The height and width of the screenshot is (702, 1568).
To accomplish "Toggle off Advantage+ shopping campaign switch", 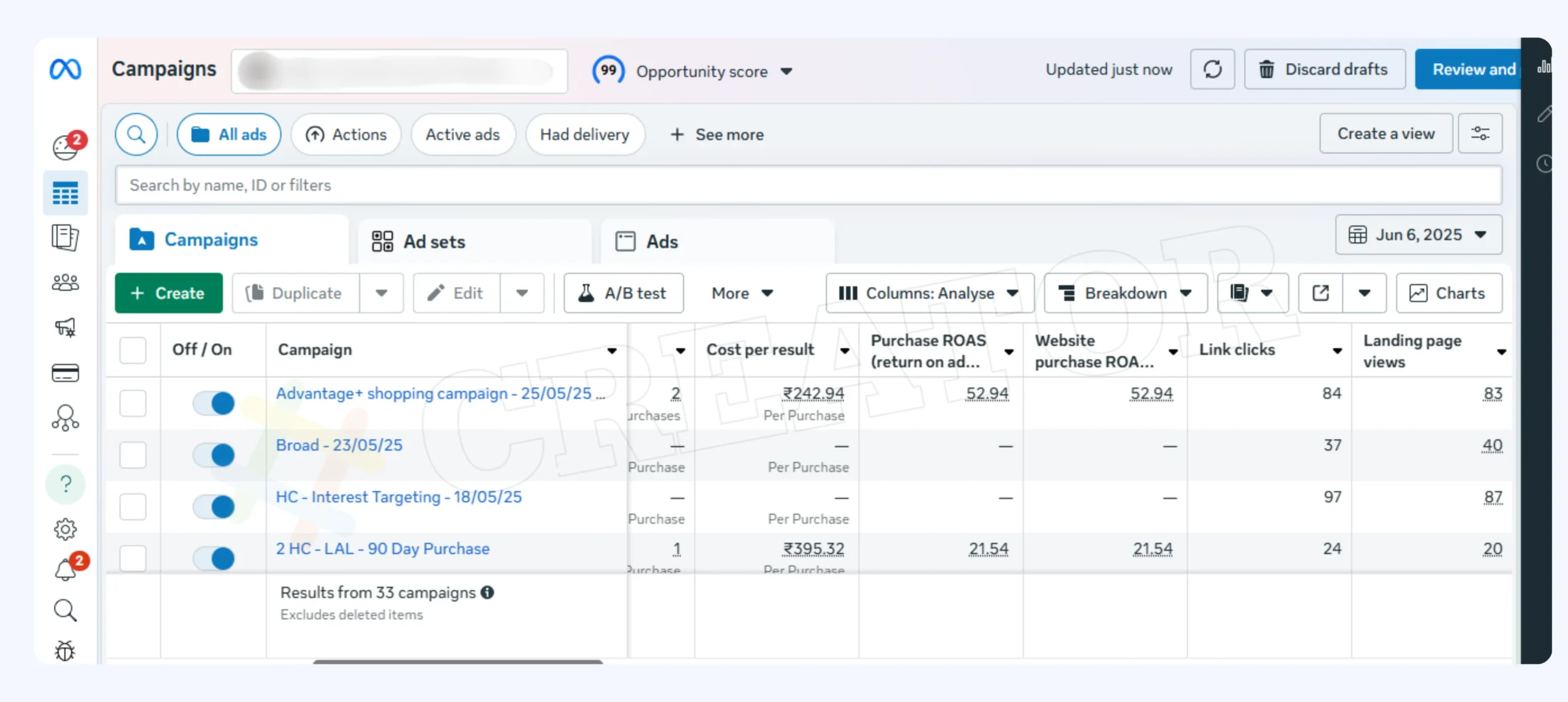I will coord(214,403).
